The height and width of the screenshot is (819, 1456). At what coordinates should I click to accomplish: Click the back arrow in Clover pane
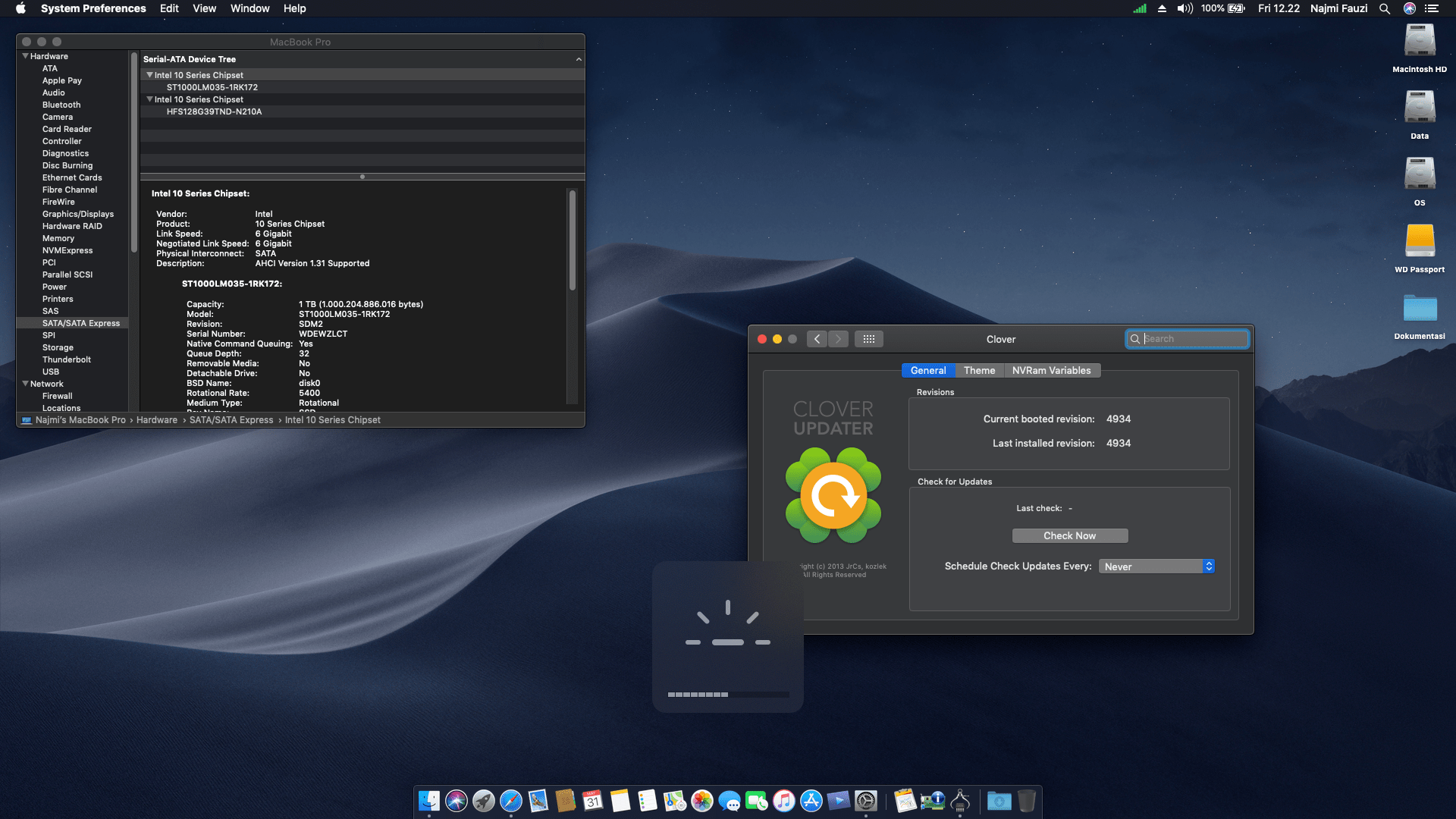tap(817, 339)
